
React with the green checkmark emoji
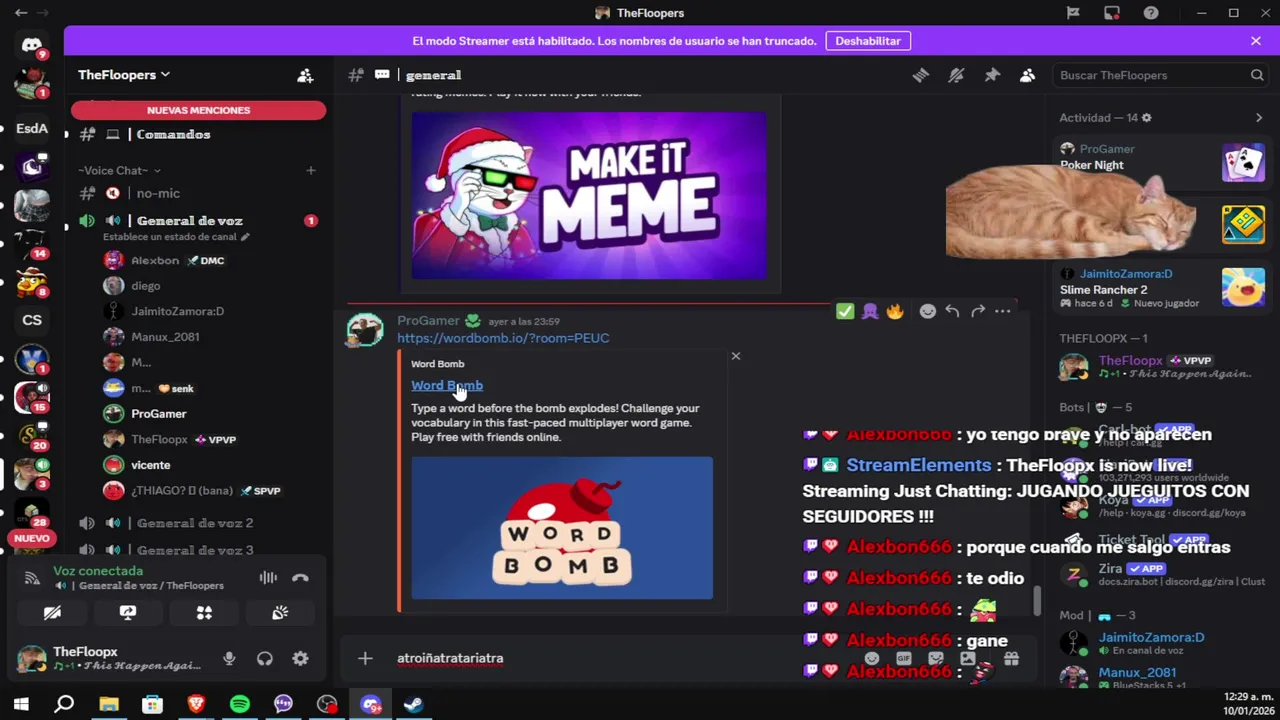tap(845, 311)
